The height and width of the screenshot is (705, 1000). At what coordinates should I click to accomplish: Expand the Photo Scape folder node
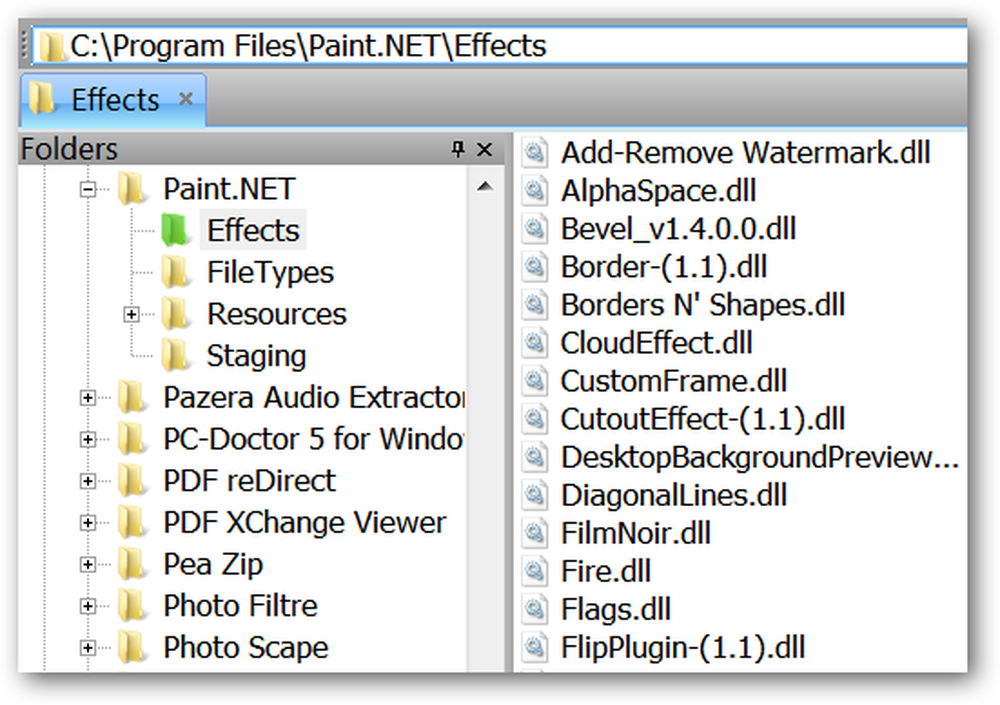(x=88, y=648)
